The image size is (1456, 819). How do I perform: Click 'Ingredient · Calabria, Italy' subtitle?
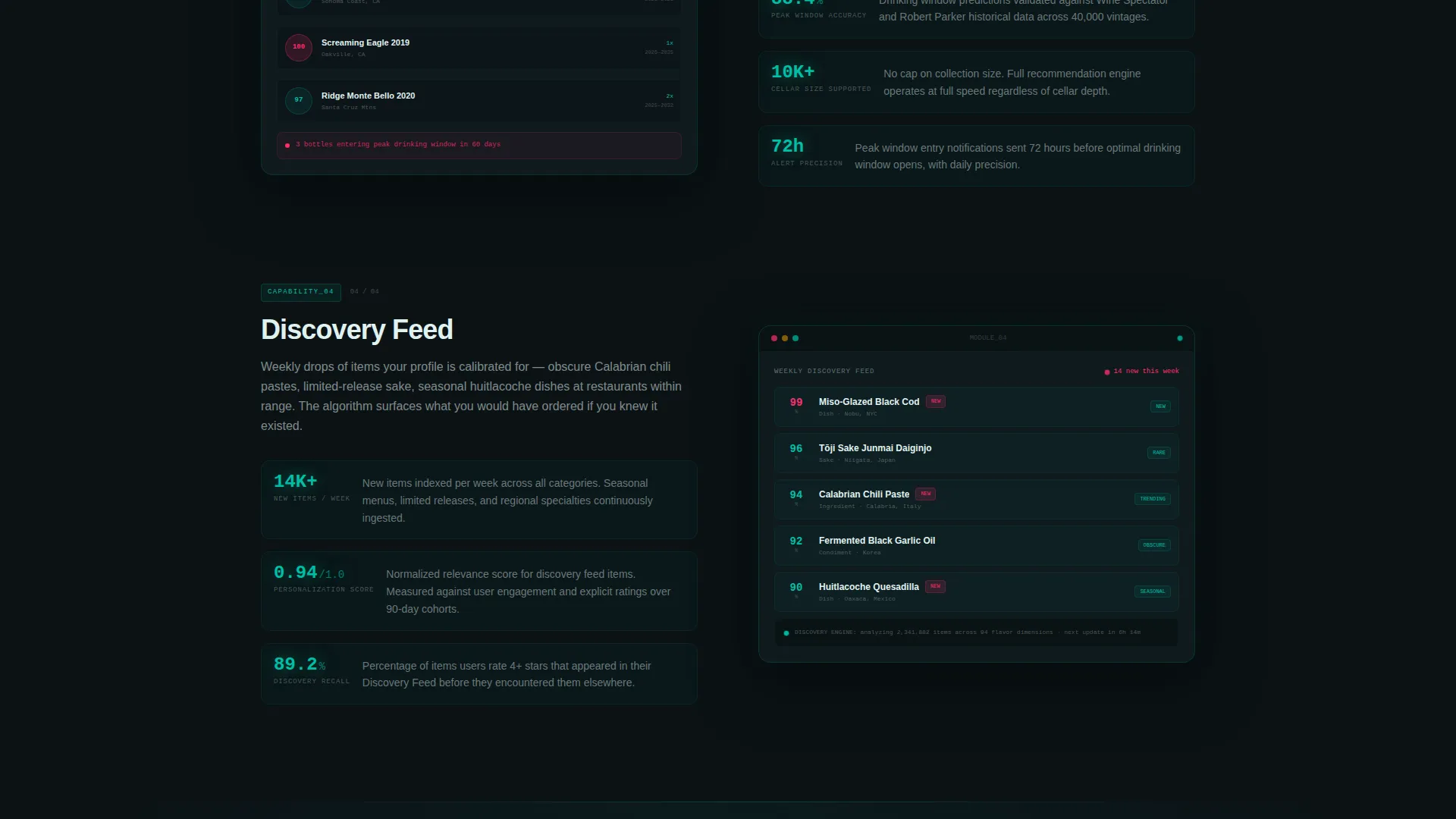(x=870, y=507)
